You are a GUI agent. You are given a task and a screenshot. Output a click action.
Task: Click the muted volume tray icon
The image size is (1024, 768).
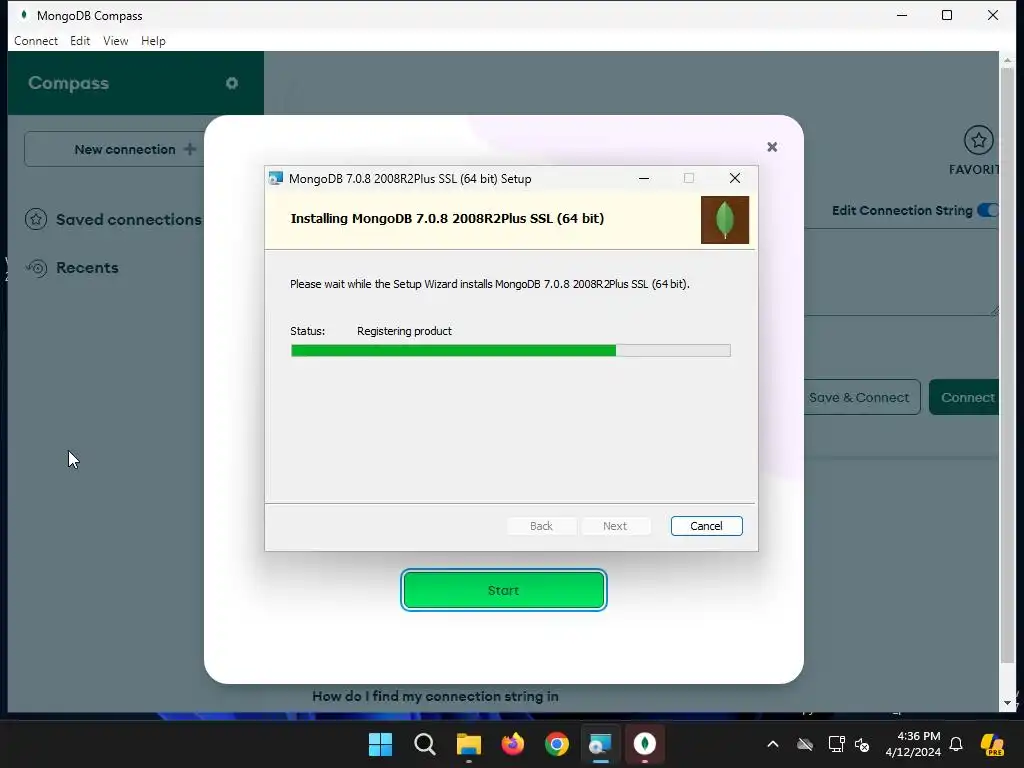point(862,744)
